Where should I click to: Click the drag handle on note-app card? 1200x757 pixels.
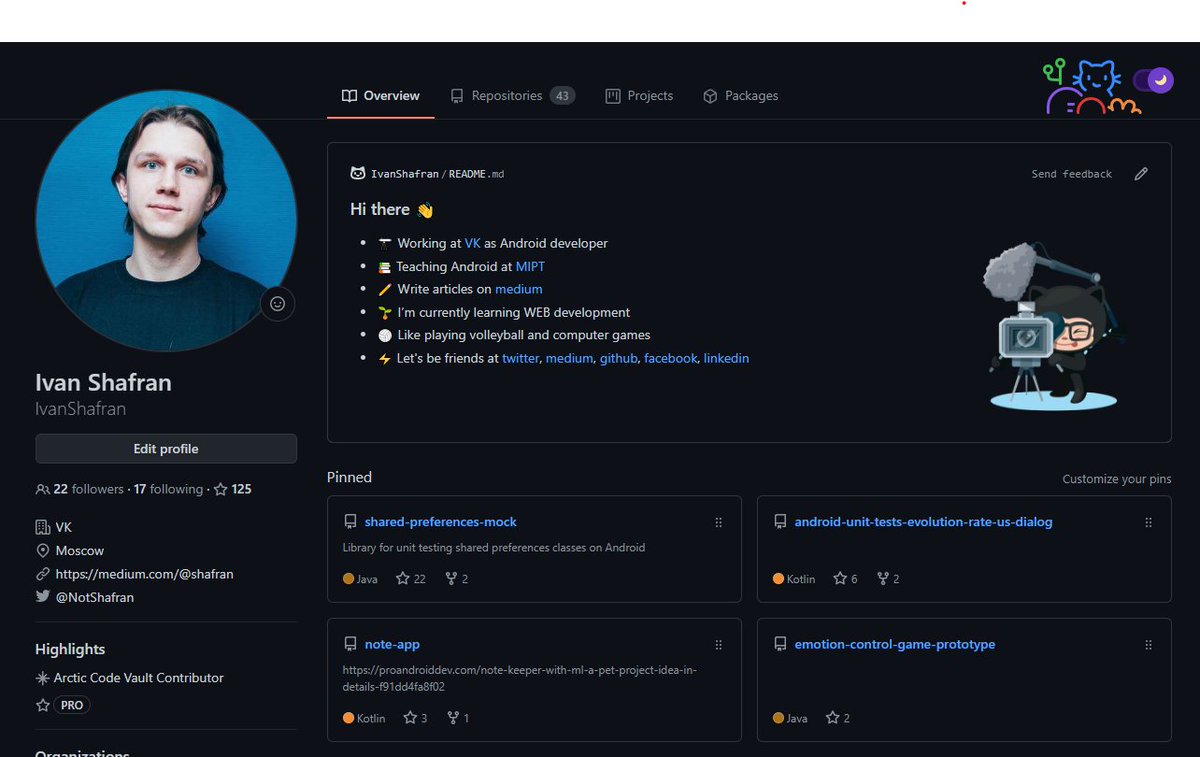[718, 645]
